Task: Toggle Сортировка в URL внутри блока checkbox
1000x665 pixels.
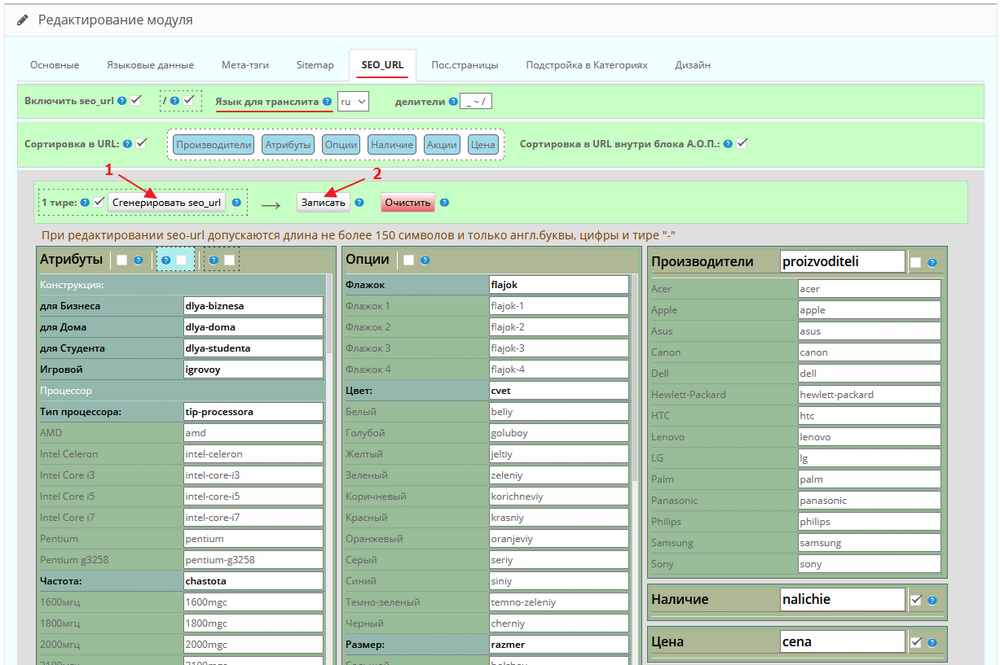Action: [x=742, y=143]
